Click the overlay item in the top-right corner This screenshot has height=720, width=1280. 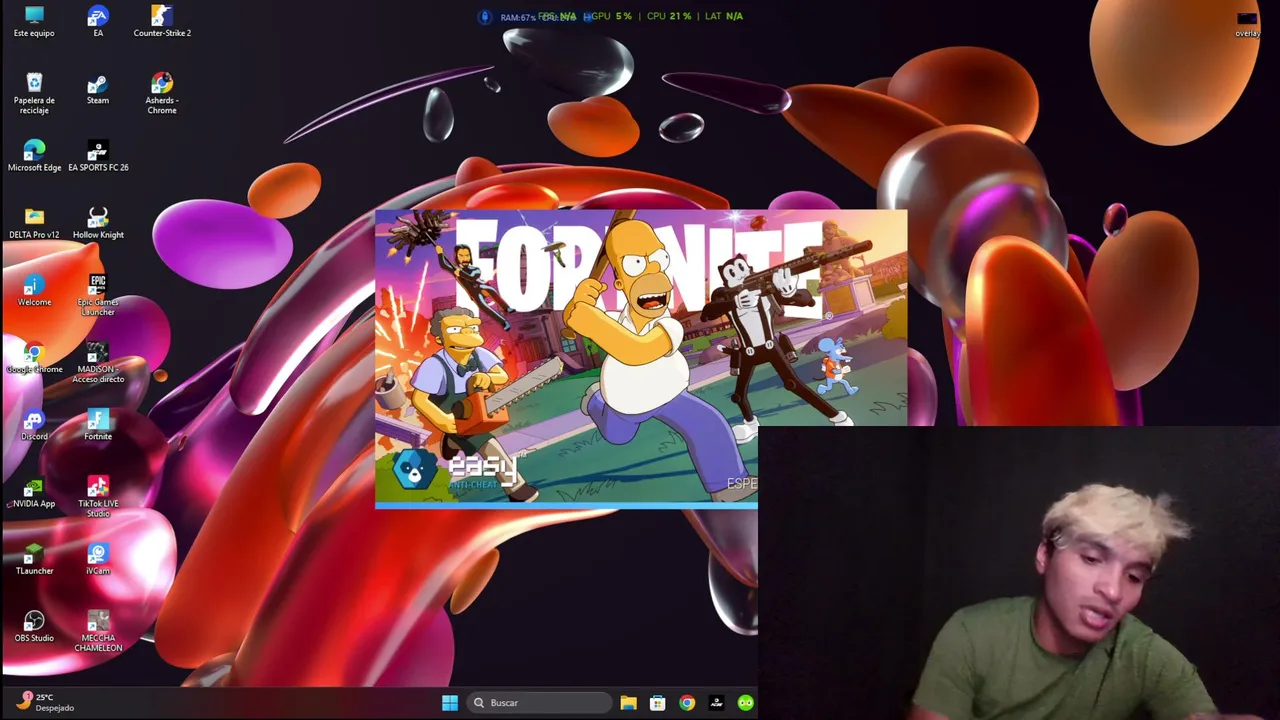[x=1247, y=25]
